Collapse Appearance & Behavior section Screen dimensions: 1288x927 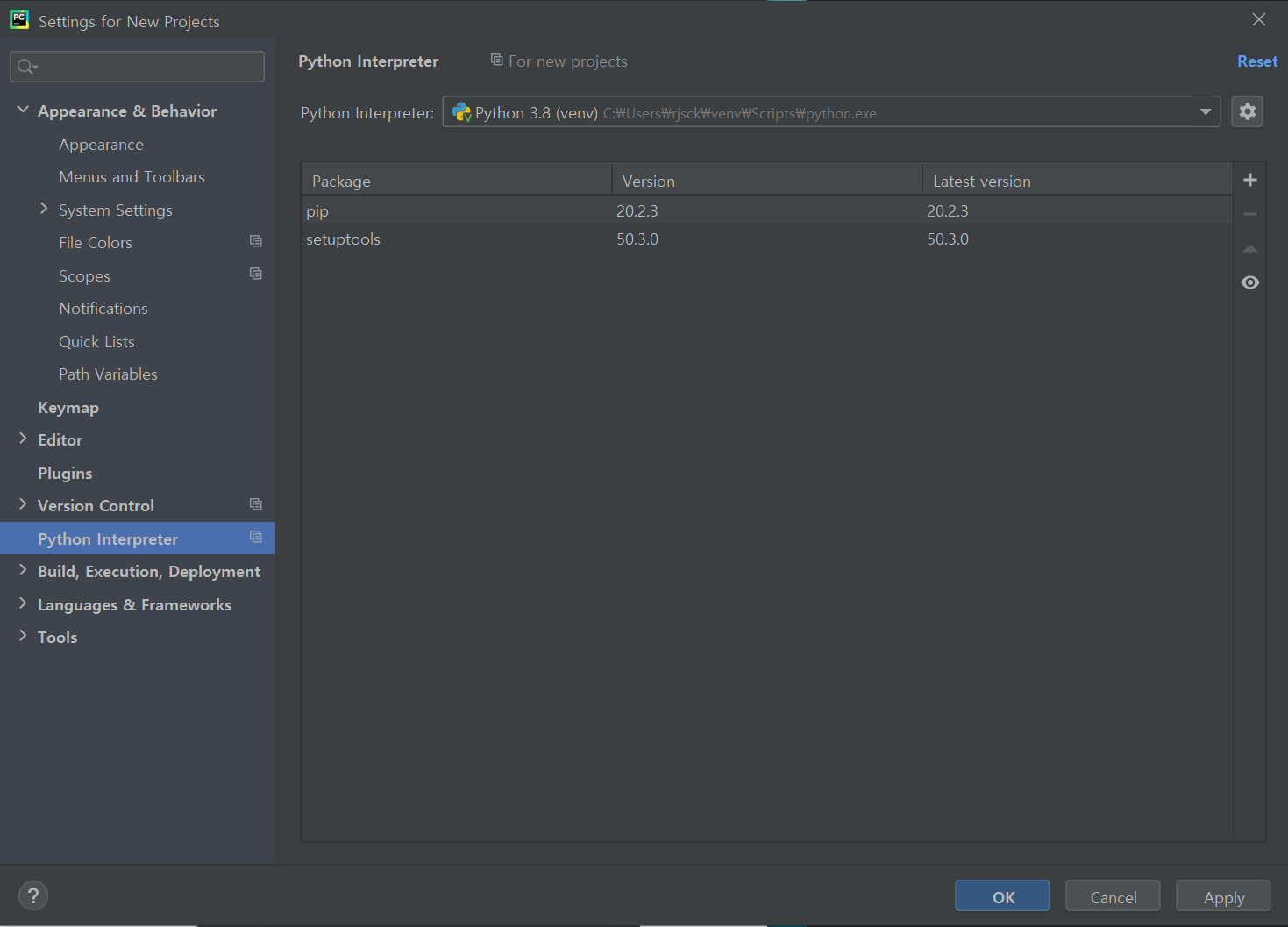(23, 110)
